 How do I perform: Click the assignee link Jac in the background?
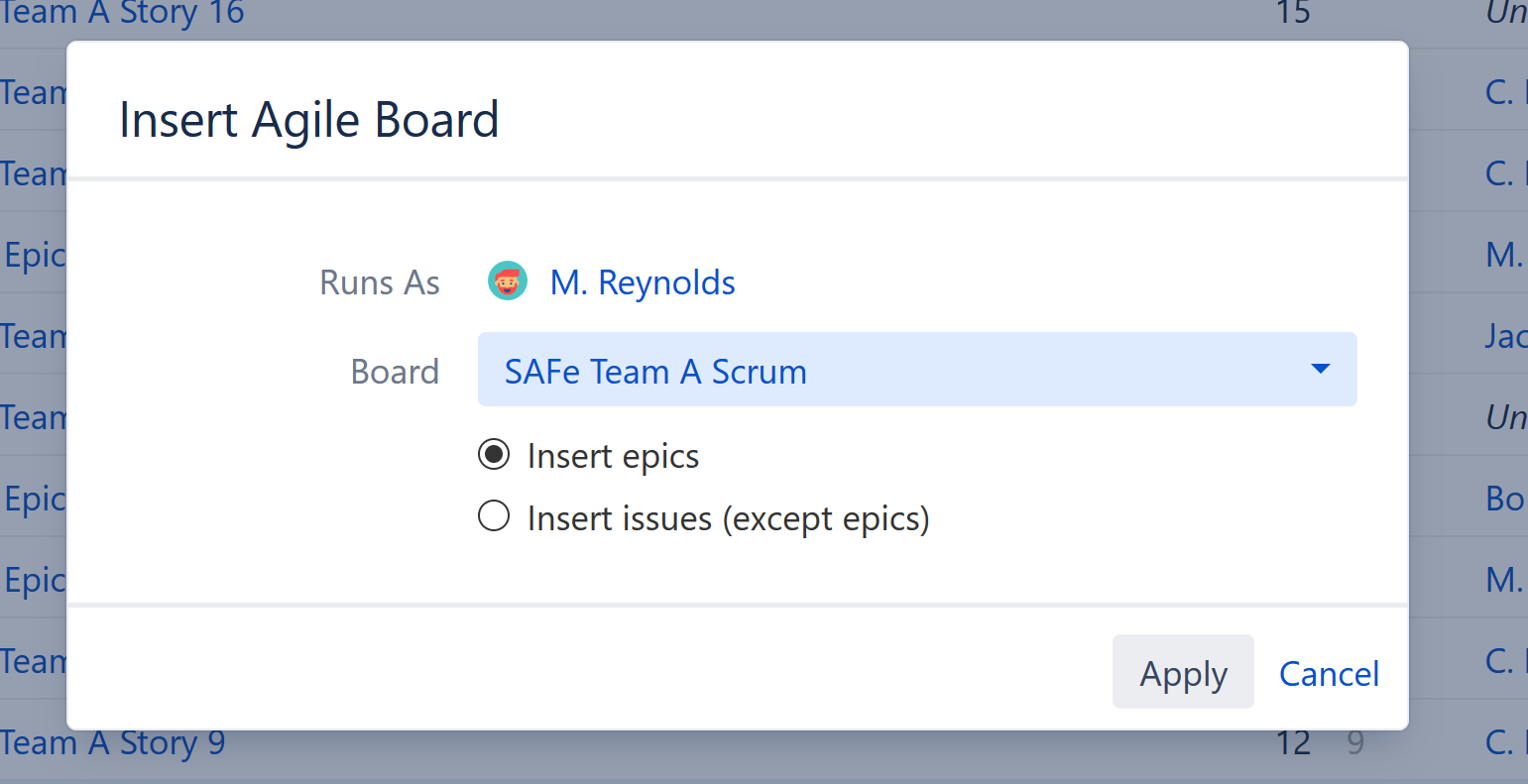(1507, 336)
